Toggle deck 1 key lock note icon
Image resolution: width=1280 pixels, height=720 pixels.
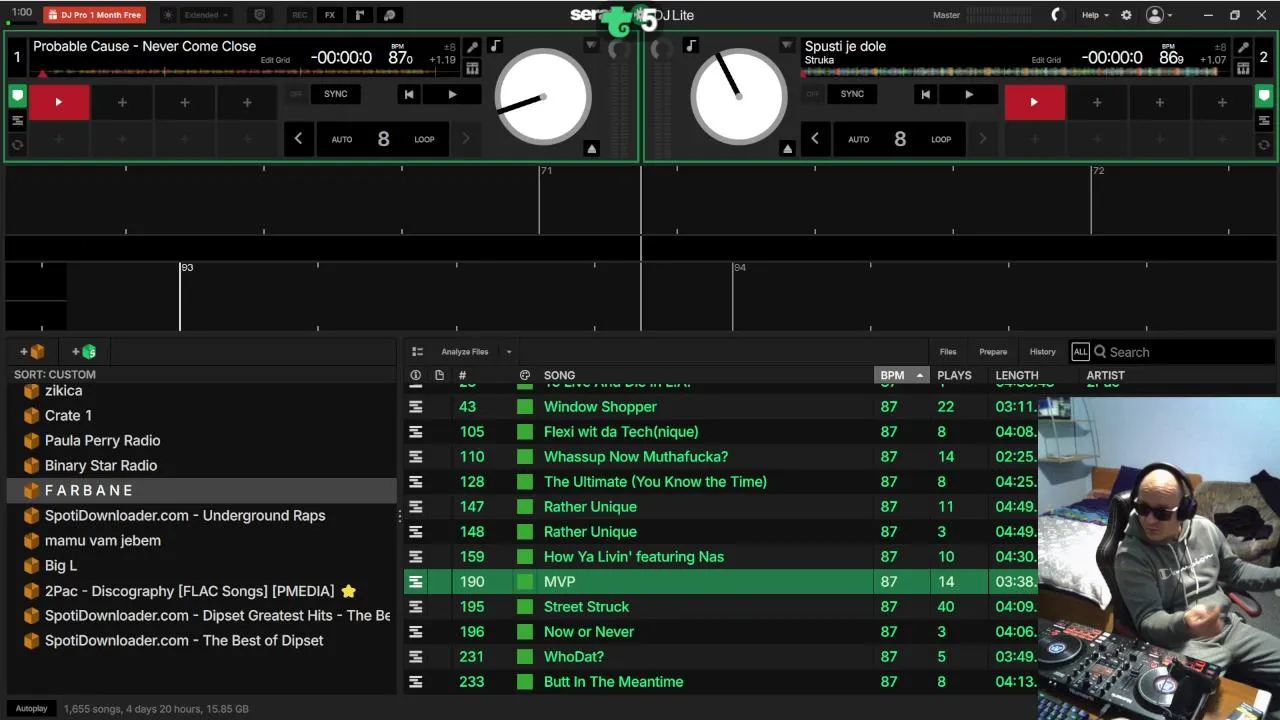495,46
